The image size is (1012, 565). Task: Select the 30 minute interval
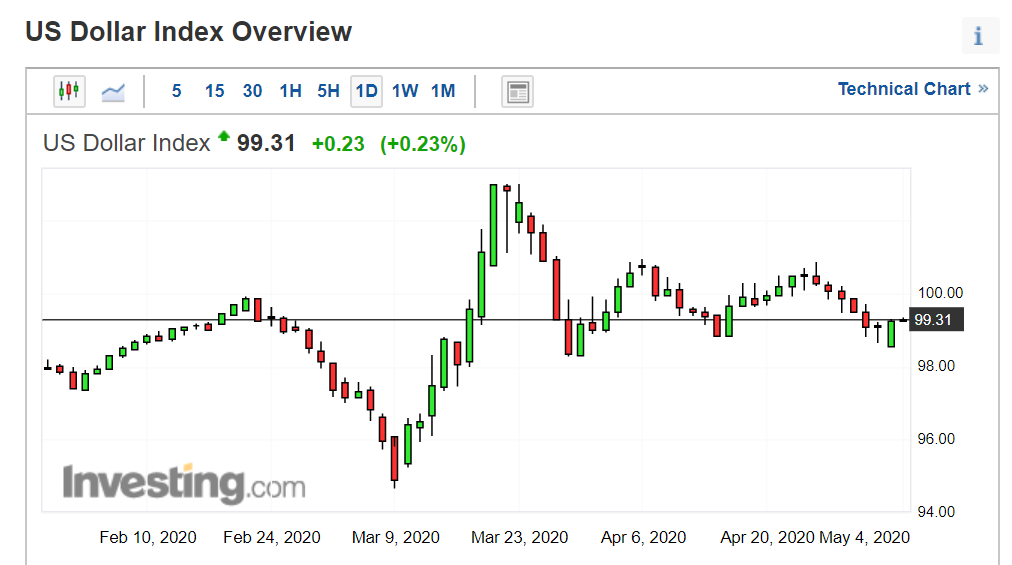tap(252, 91)
